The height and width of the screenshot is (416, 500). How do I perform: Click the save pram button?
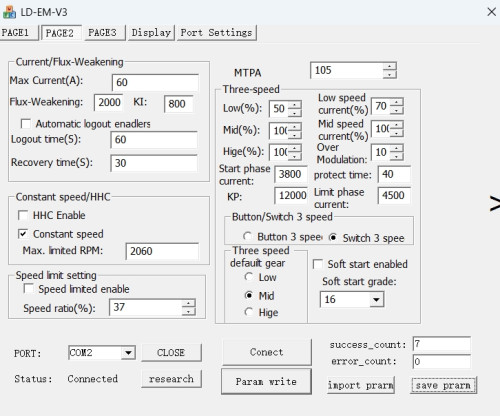coord(443,385)
